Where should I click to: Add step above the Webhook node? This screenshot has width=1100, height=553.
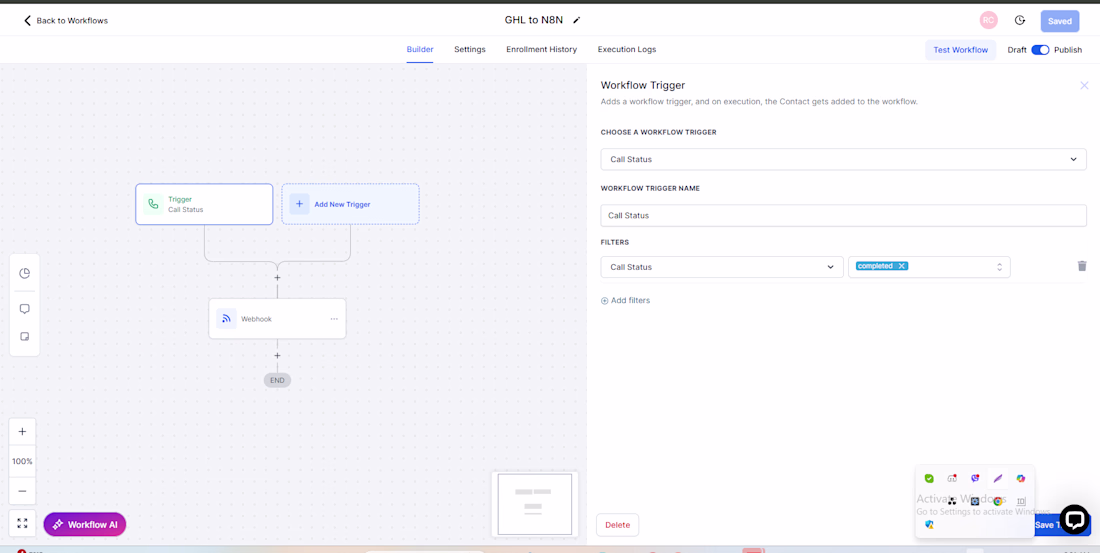tap(277, 278)
